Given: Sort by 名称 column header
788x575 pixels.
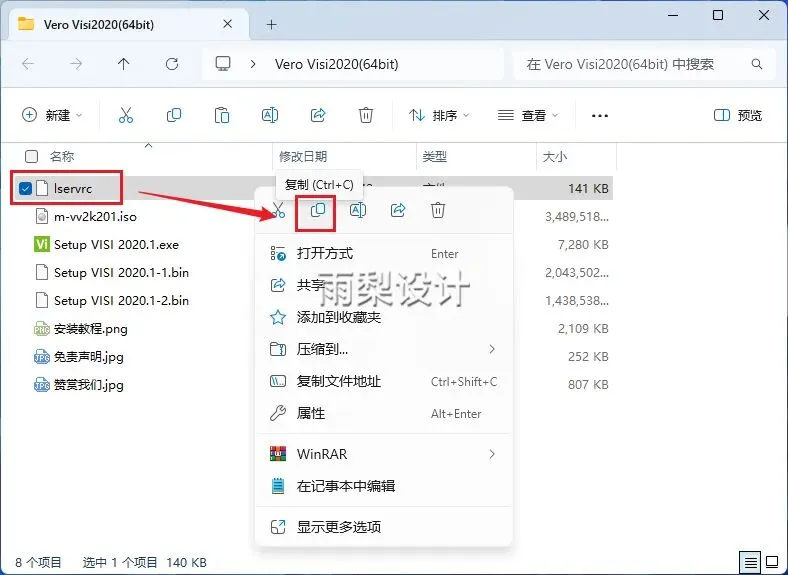Looking at the screenshot, I should pyautogui.click(x=62, y=156).
